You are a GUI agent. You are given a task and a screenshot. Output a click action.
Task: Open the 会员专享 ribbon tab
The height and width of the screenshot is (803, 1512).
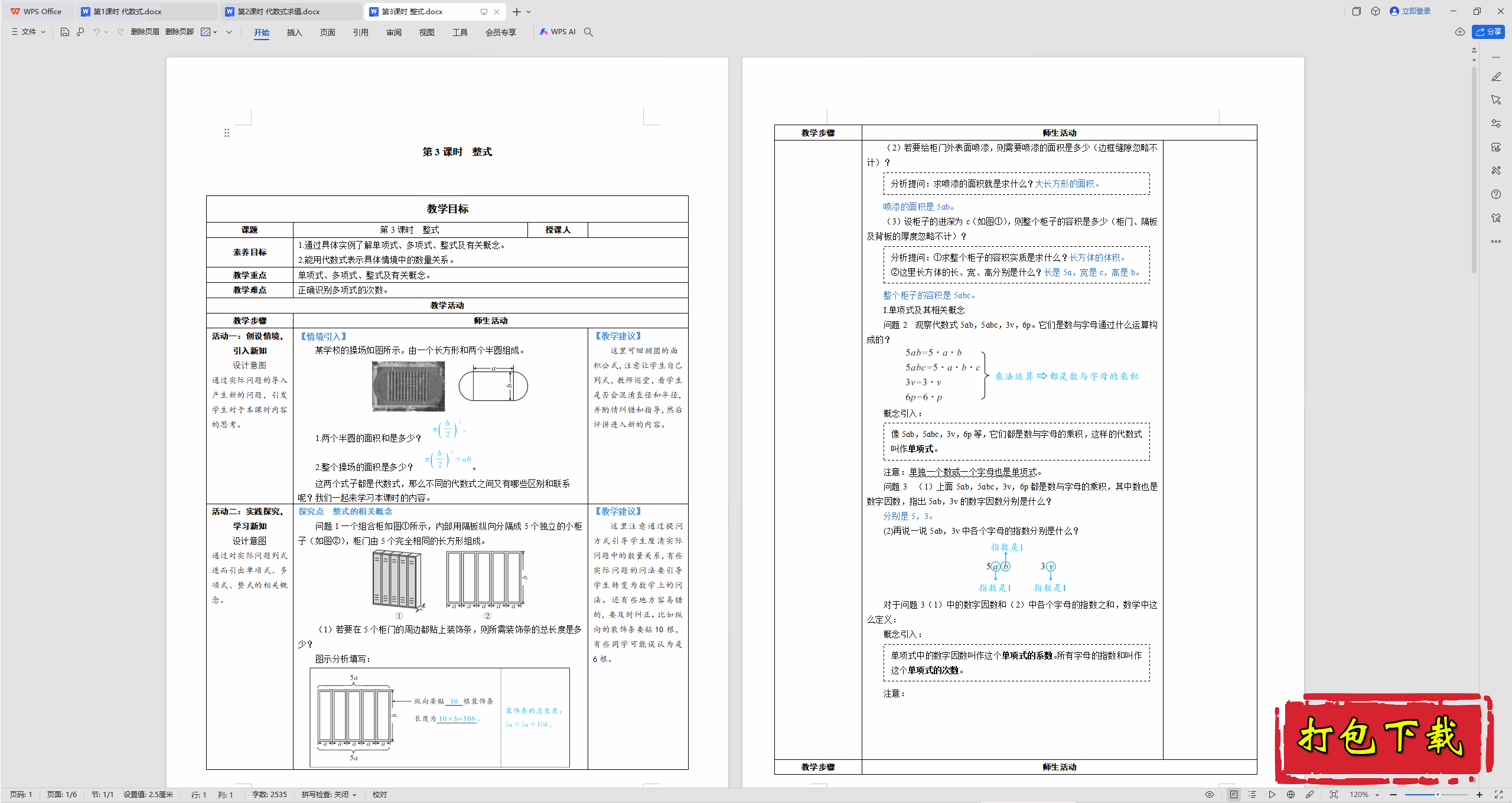[x=501, y=32]
